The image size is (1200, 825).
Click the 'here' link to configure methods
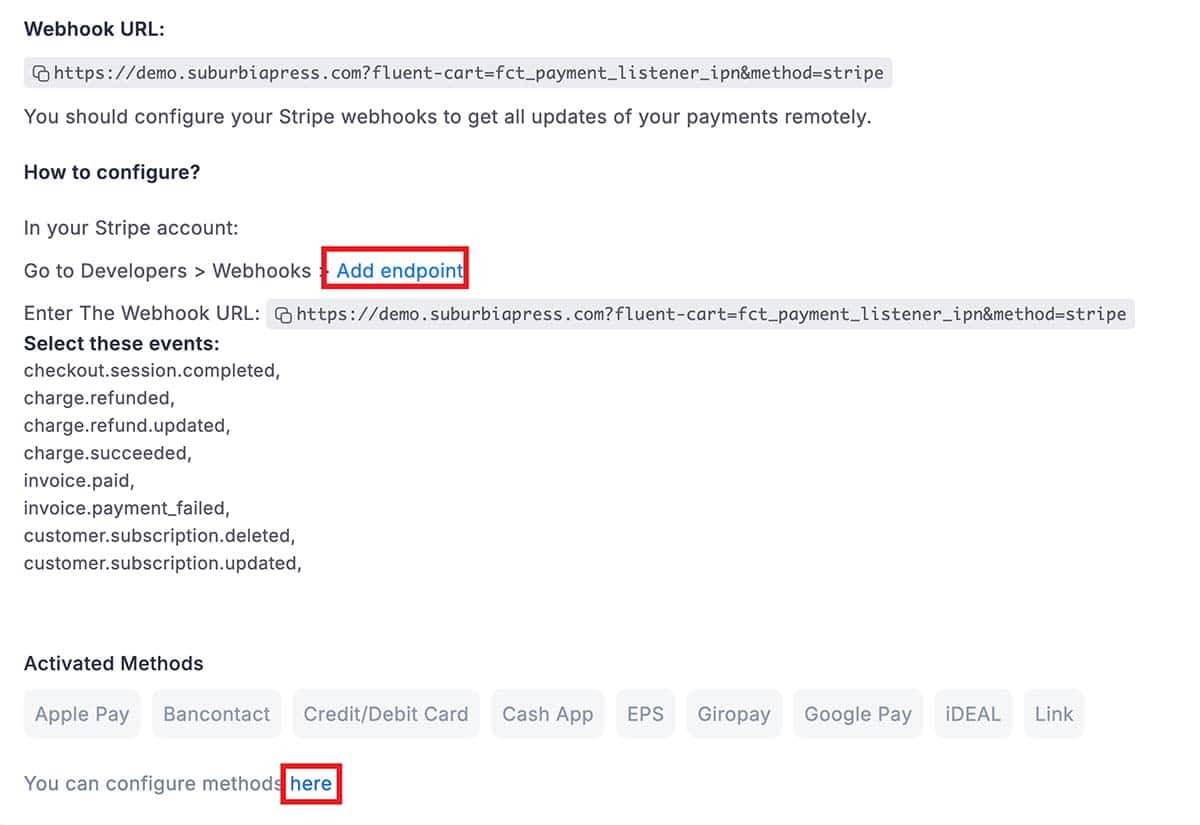coord(311,783)
